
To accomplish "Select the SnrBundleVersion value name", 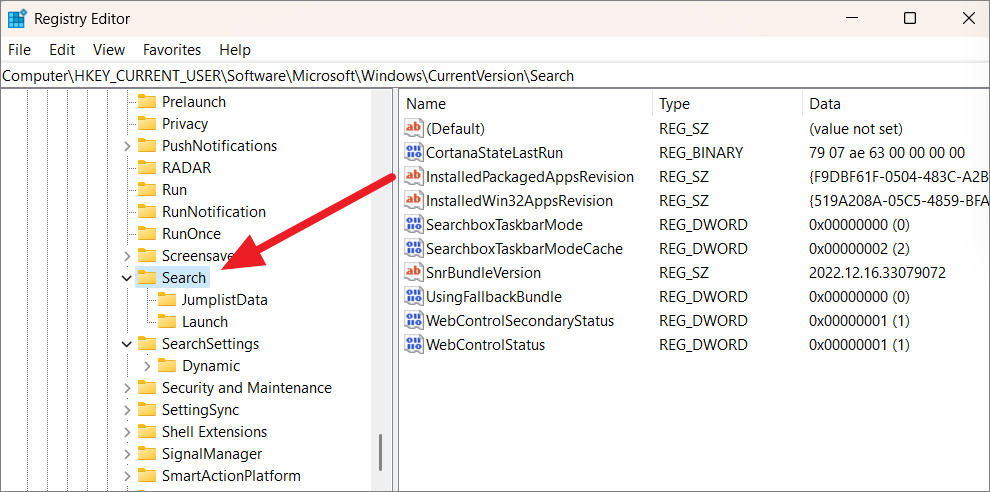I will [x=484, y=273].
